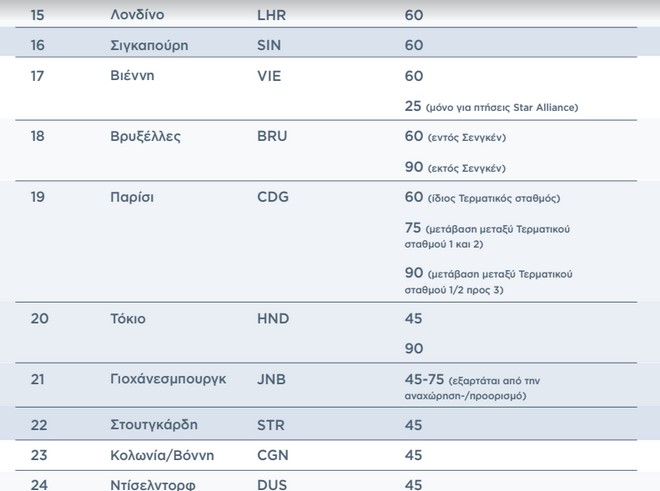Click the 75 minute terminal 1 and 2 entry

pos(487,235)
